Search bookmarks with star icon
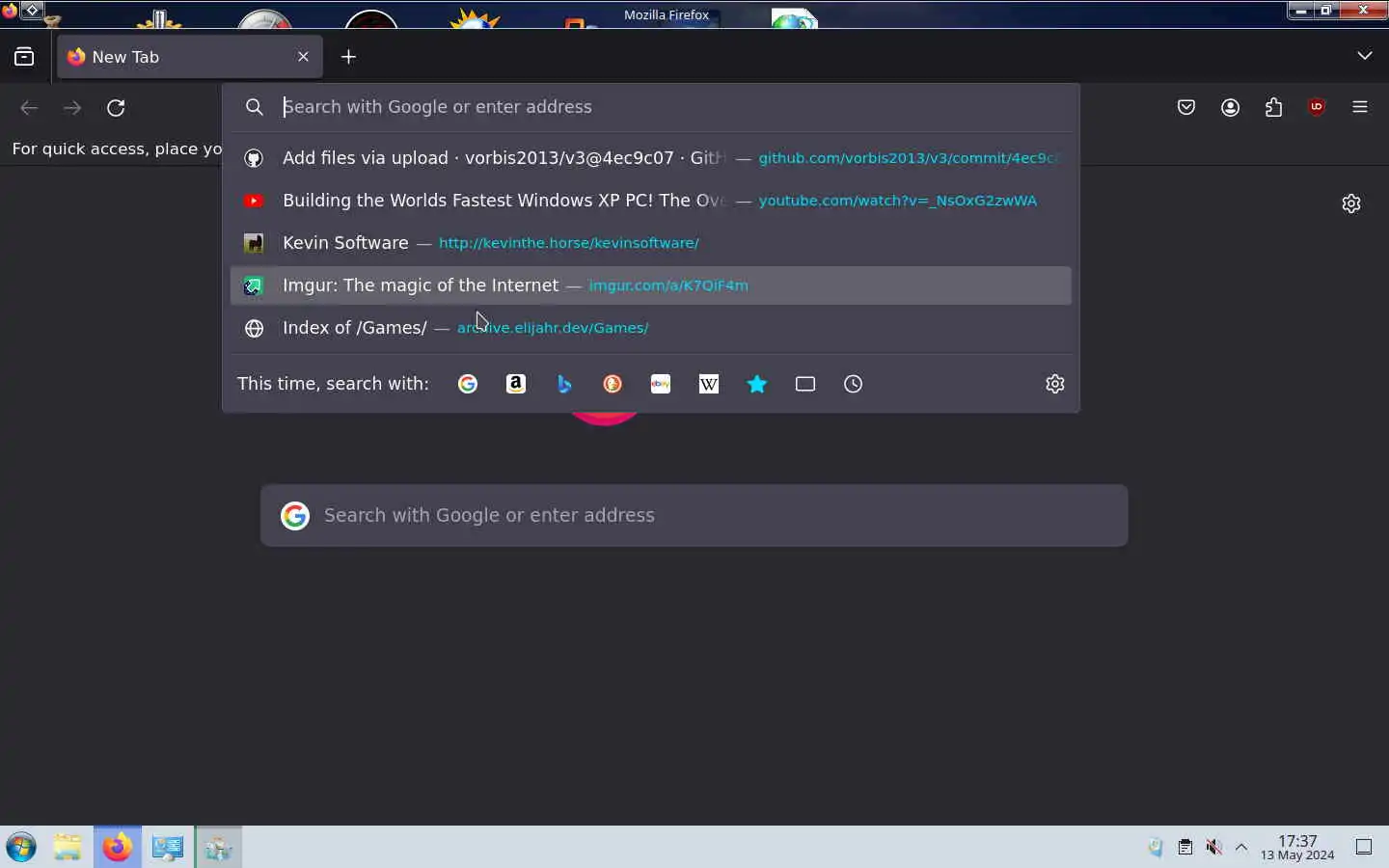The height and width of the screenshot is (868, 1389). click(757, 384)
